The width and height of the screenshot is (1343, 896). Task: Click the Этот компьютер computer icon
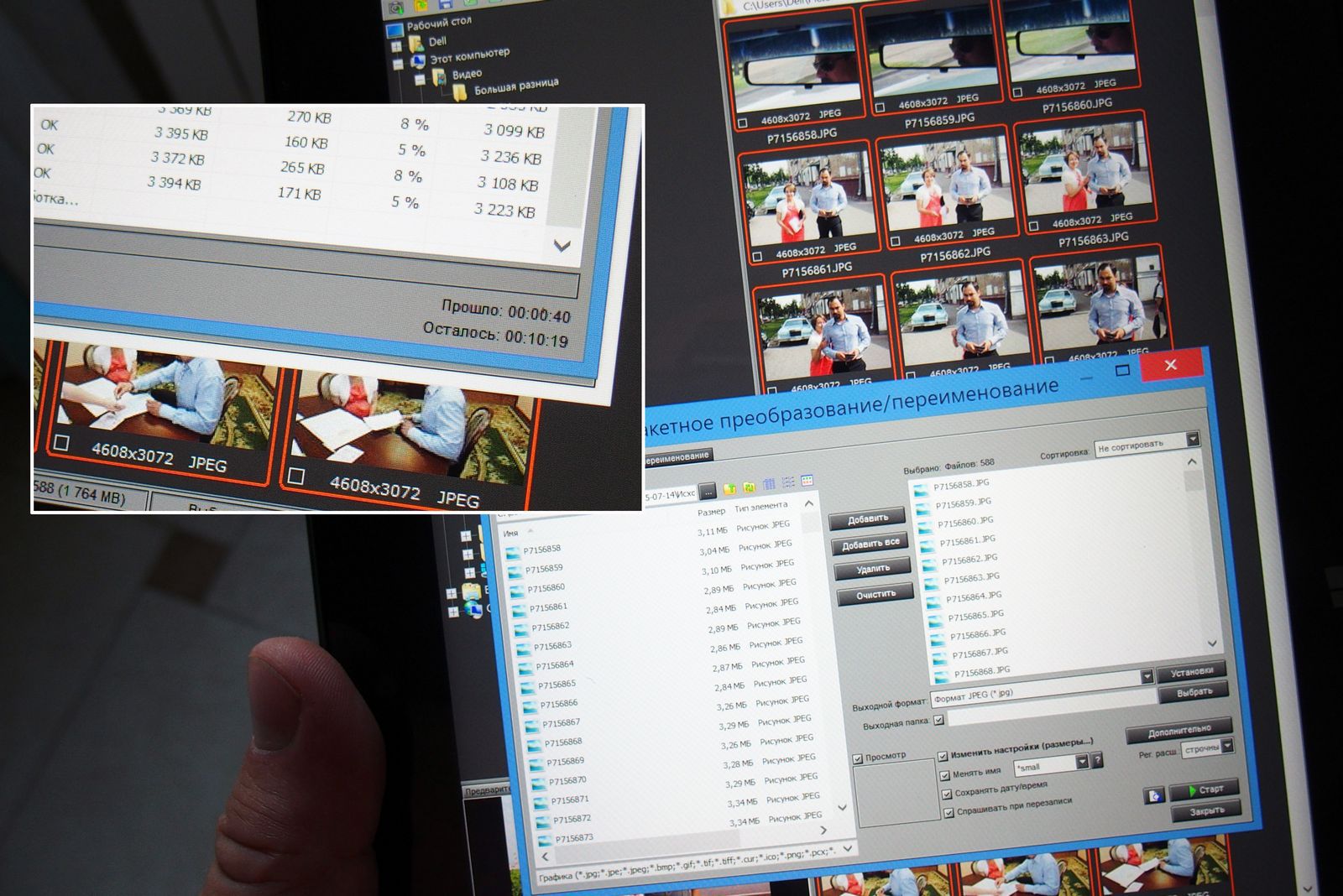pos(418,61)
